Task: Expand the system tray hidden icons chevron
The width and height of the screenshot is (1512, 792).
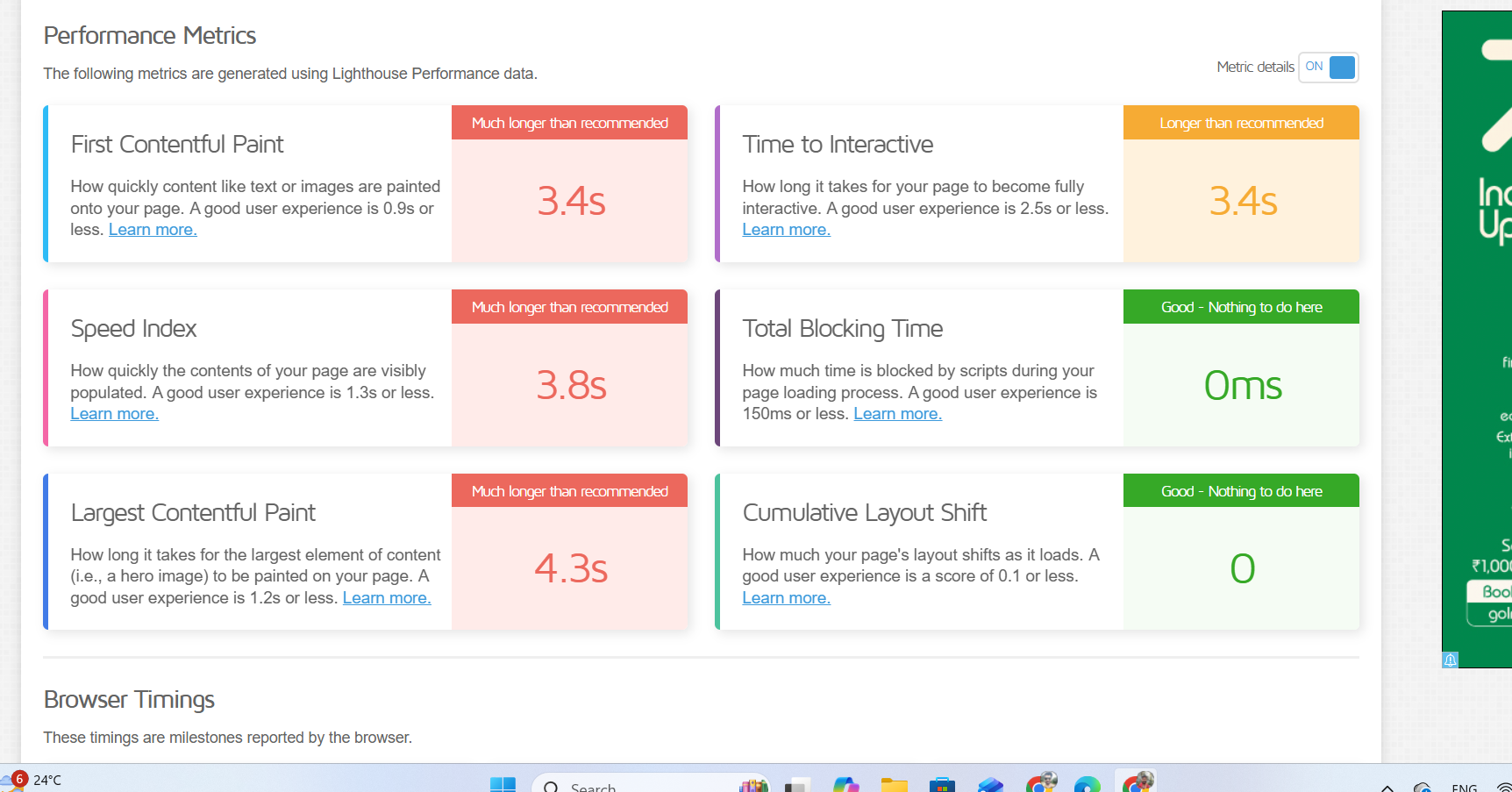Action: tap(1387, 787)
